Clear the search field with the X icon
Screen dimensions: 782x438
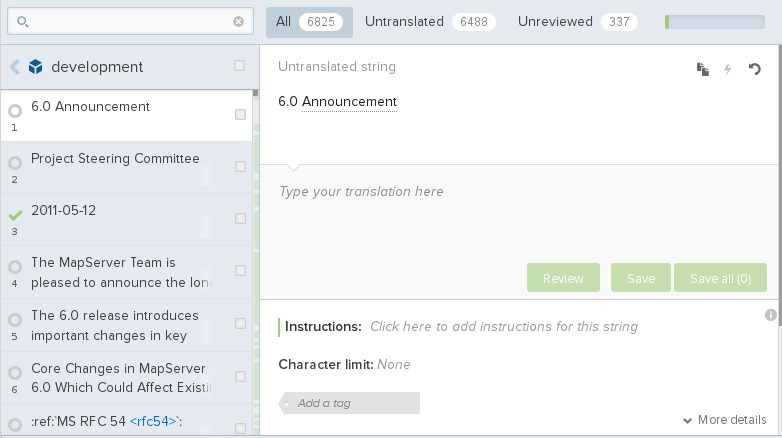pos(238,21)
